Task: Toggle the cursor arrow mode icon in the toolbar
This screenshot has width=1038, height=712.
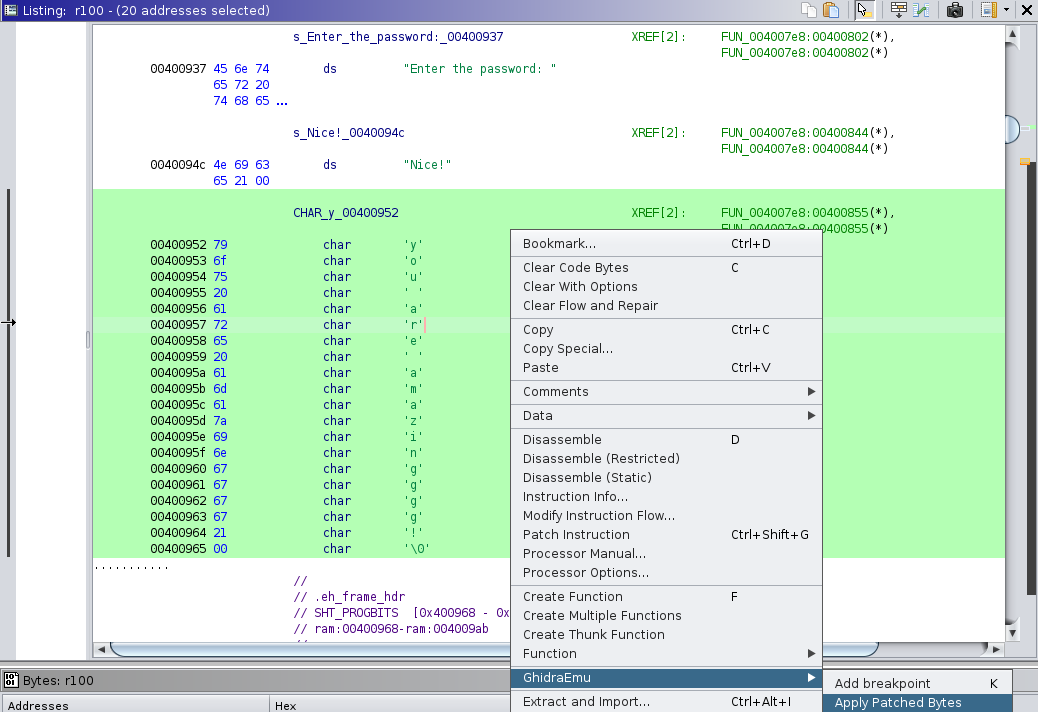Action: tap(864, 10)
